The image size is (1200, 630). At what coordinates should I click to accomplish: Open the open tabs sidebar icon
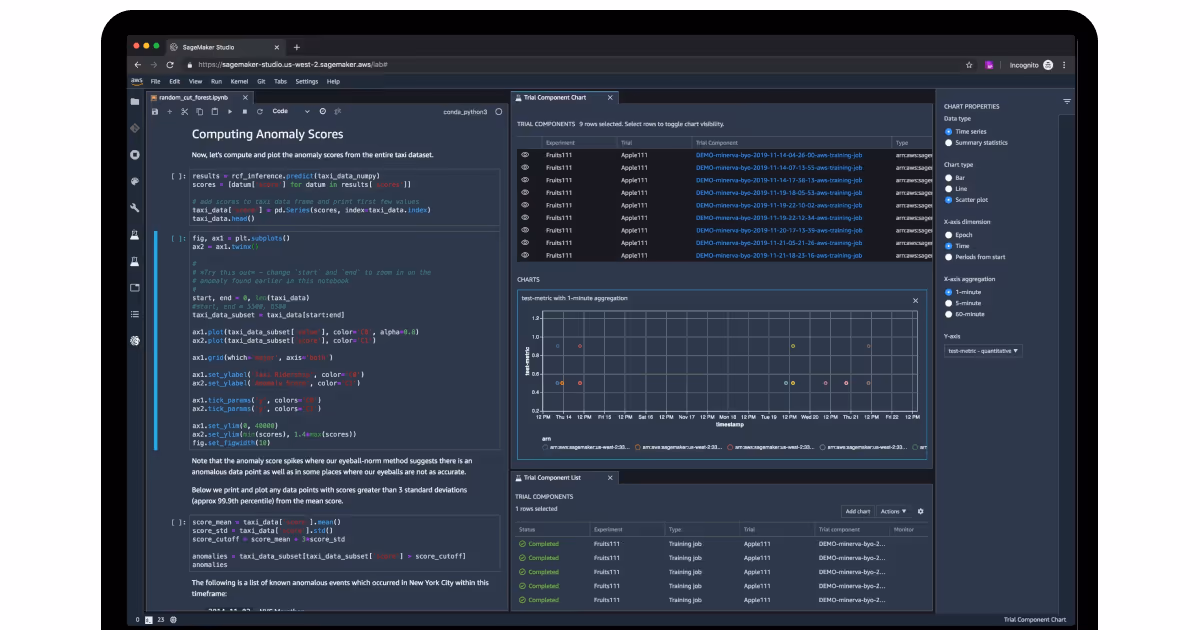tap(134, 287)
